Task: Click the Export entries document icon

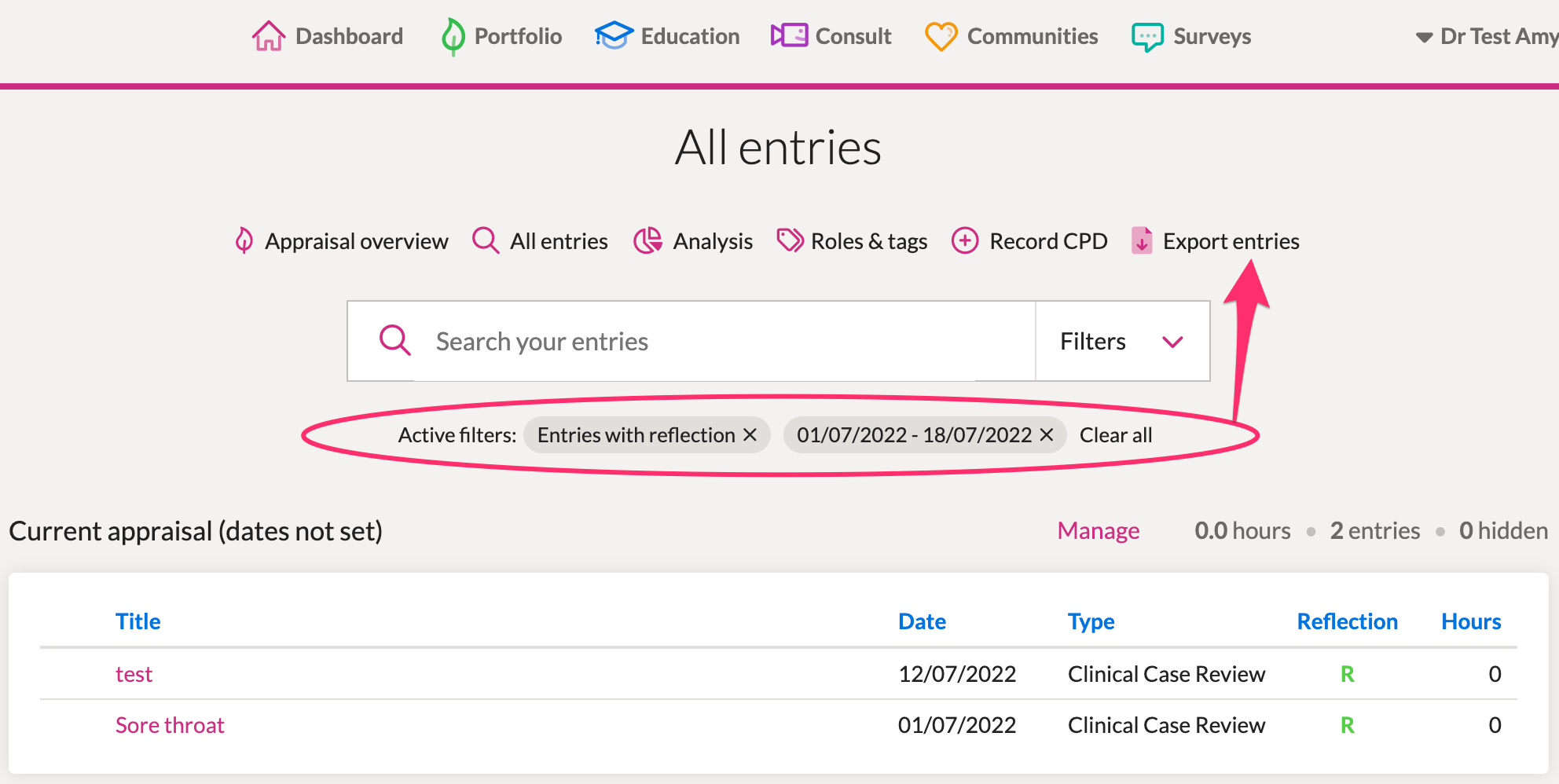Action: (x=1142, y=240)
